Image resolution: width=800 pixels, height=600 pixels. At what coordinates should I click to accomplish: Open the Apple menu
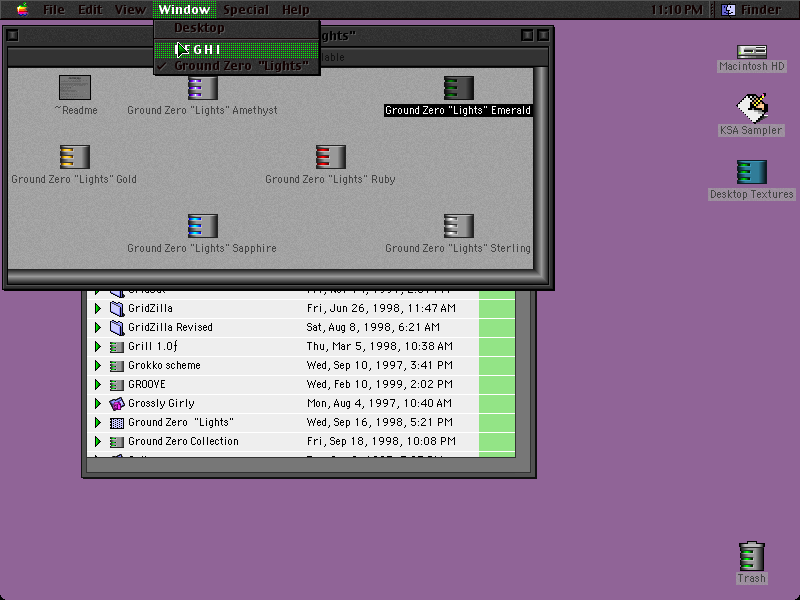[22, 9]
